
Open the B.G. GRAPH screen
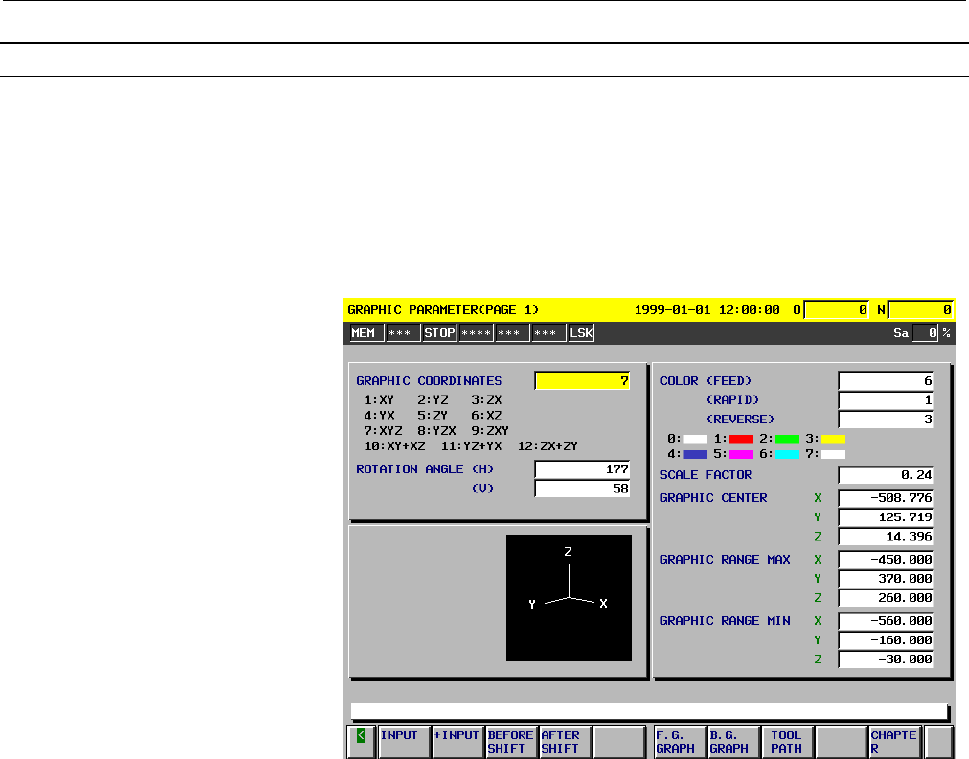click(x=732, y=741)
